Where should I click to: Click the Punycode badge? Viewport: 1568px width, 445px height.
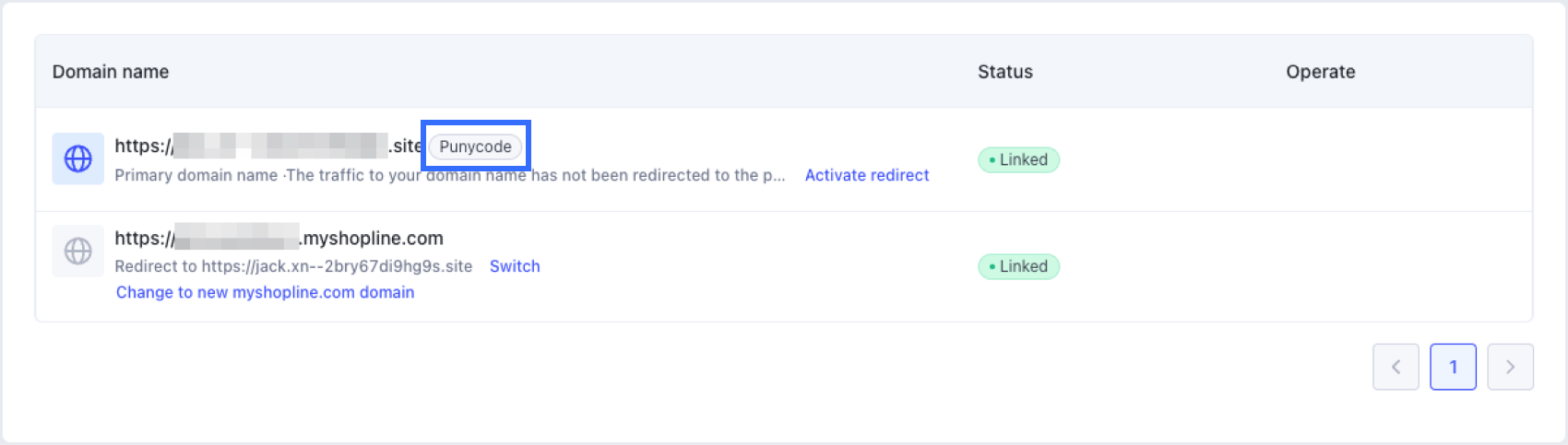475,146
